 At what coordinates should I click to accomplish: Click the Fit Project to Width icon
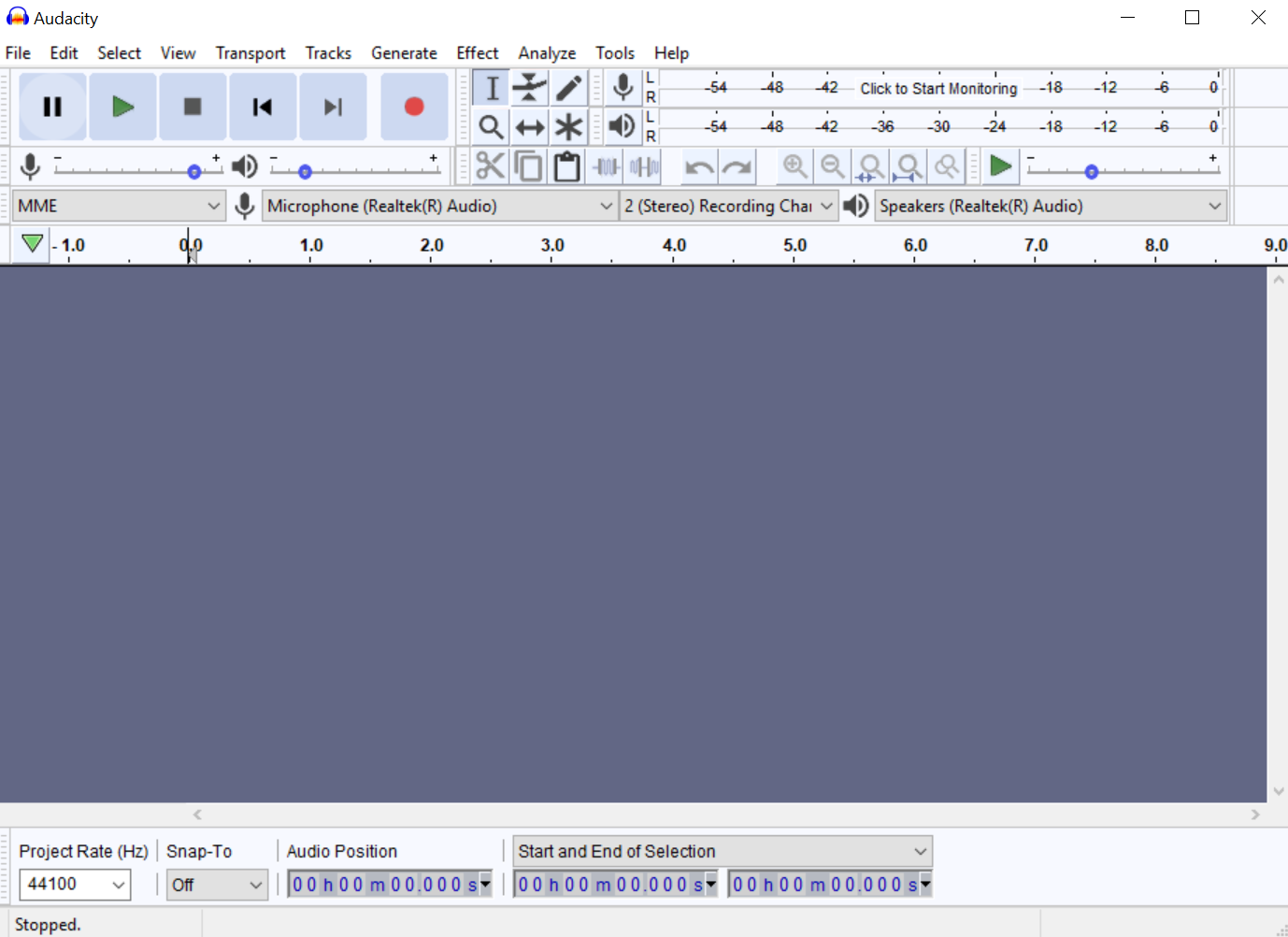coord(909,166)
